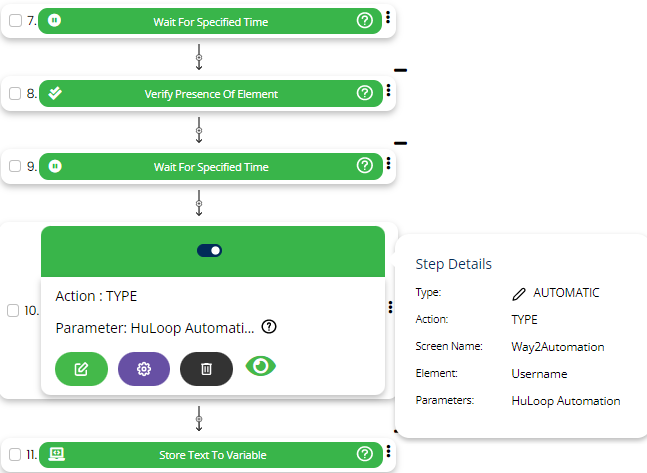Click help icon on Verify Presence Of Element
This screenshot has height=473, width=647.
click(365, 93)
